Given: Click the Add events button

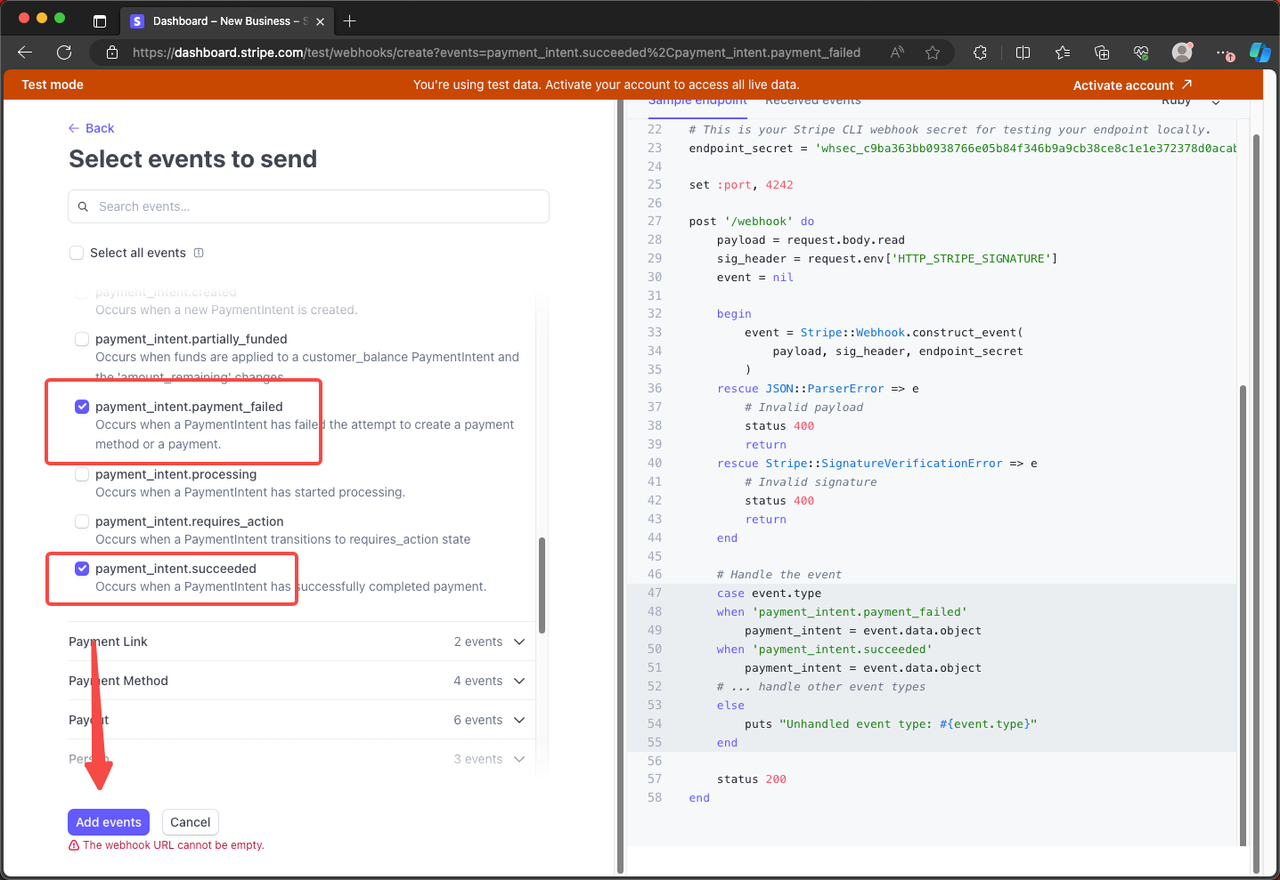Looking at the screenshot, I should 109,822.
